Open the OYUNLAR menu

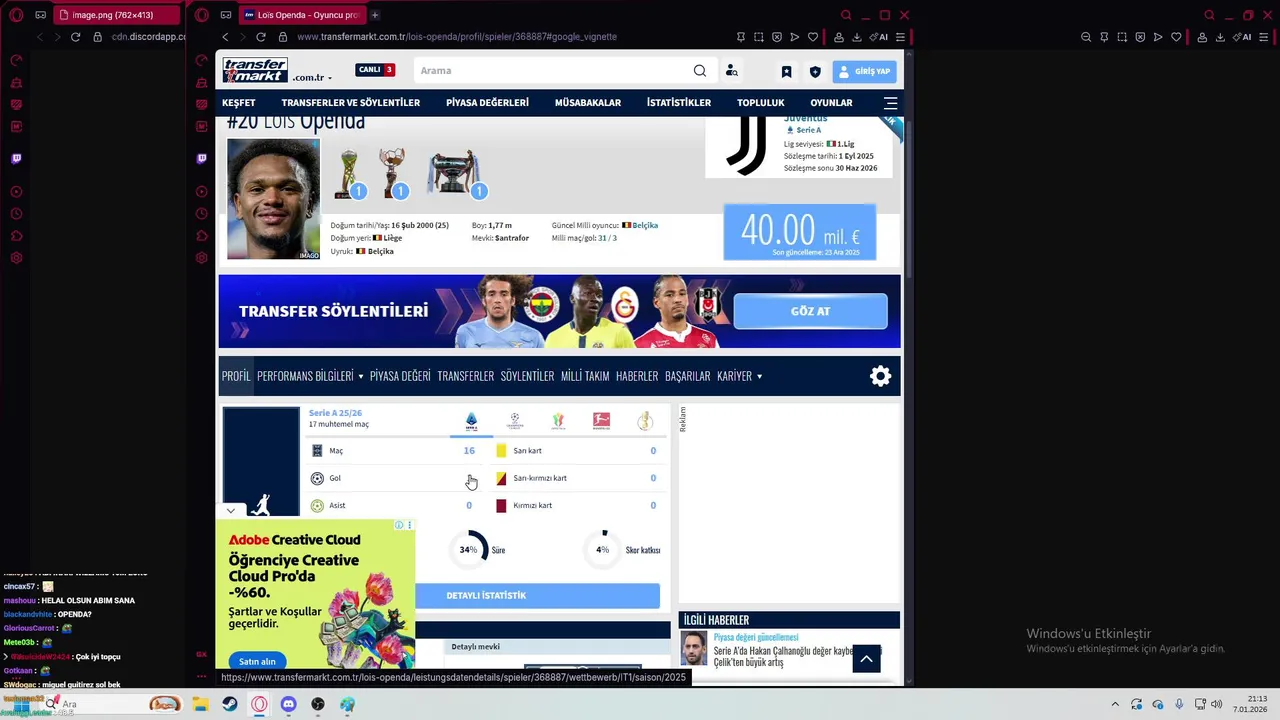tap(831, 103)
